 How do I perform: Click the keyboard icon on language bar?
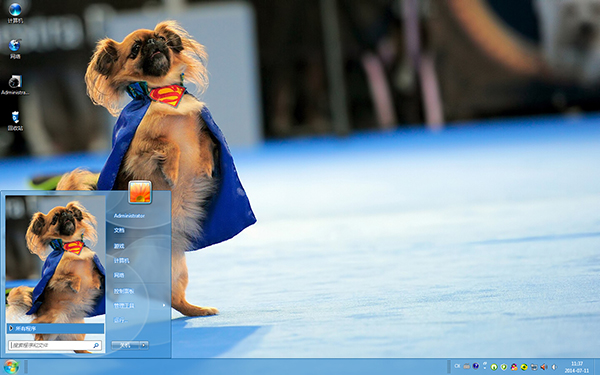[x=466, y=367]
